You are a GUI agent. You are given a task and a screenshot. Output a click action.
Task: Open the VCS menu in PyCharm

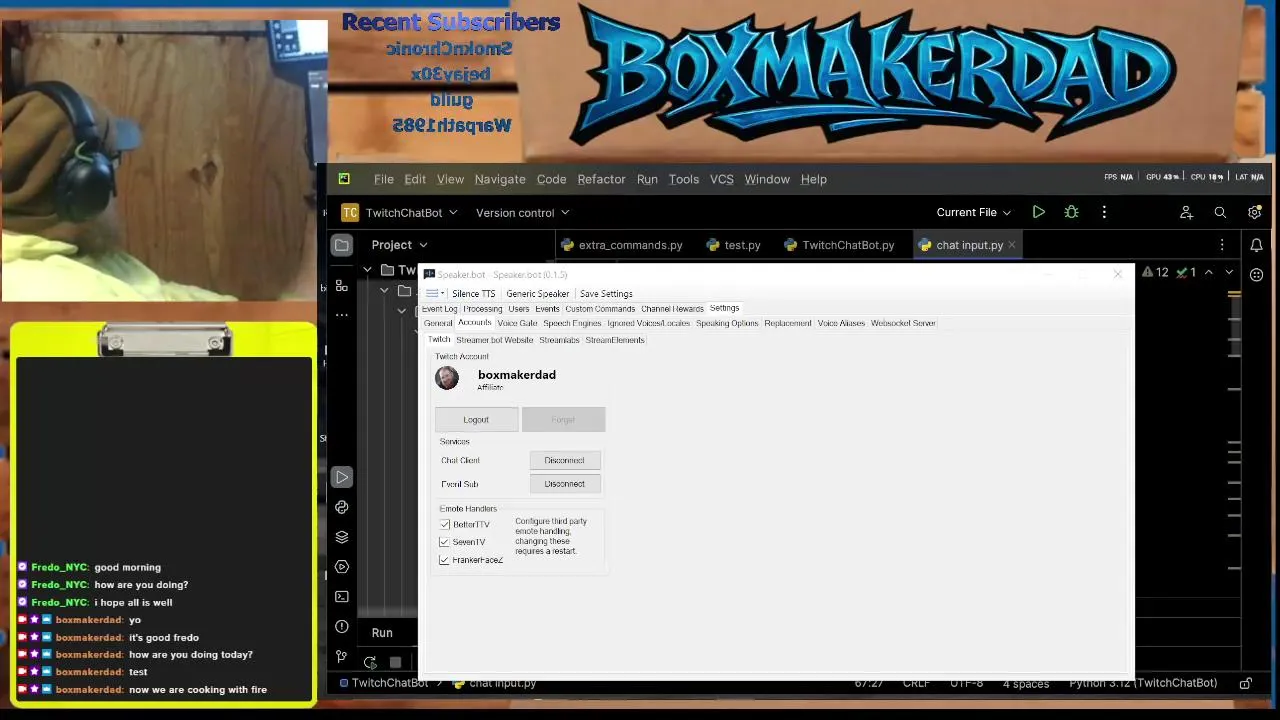pyautogui.click(x=721, y=179)
